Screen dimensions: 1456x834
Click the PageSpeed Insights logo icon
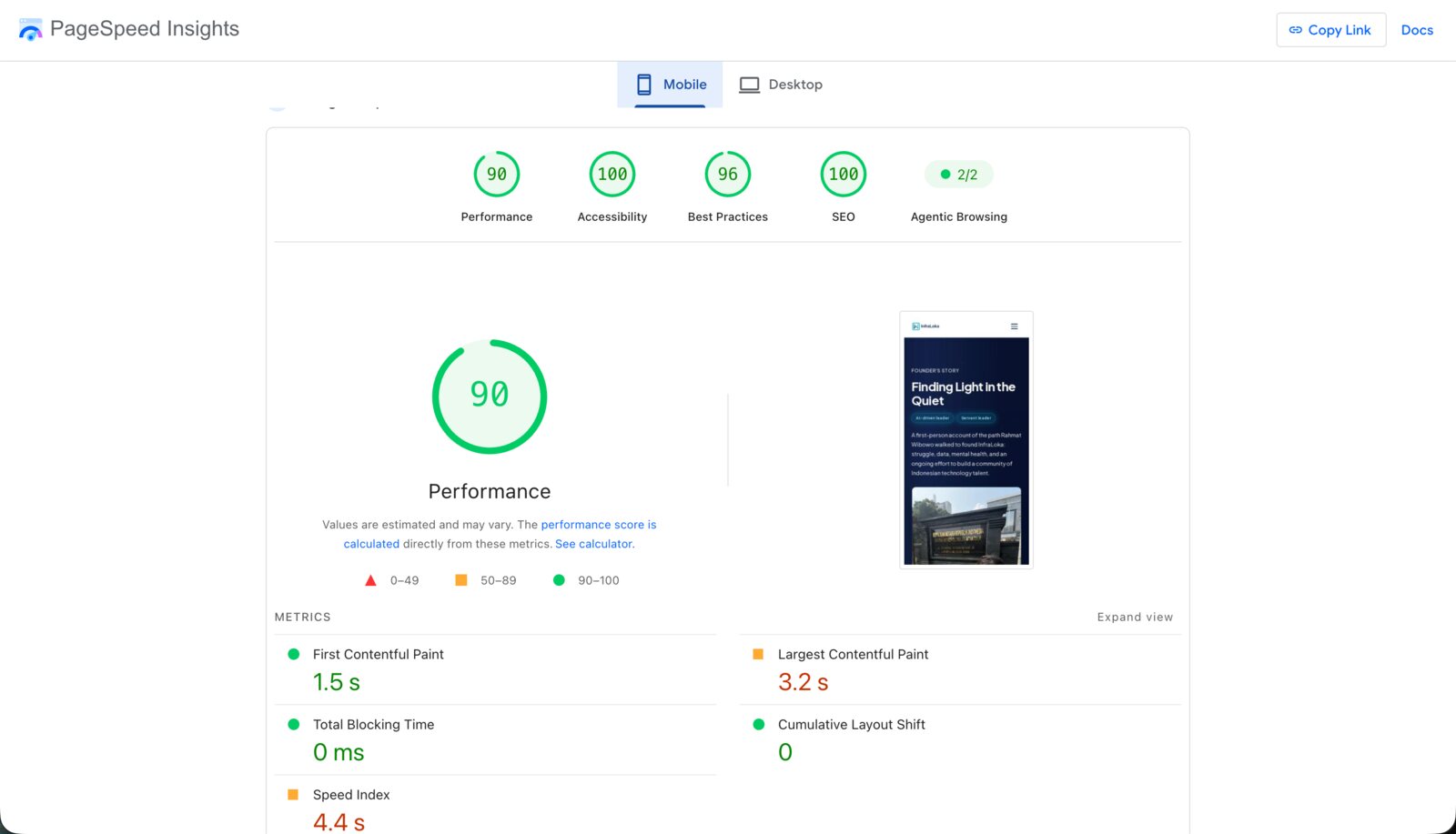30,29
